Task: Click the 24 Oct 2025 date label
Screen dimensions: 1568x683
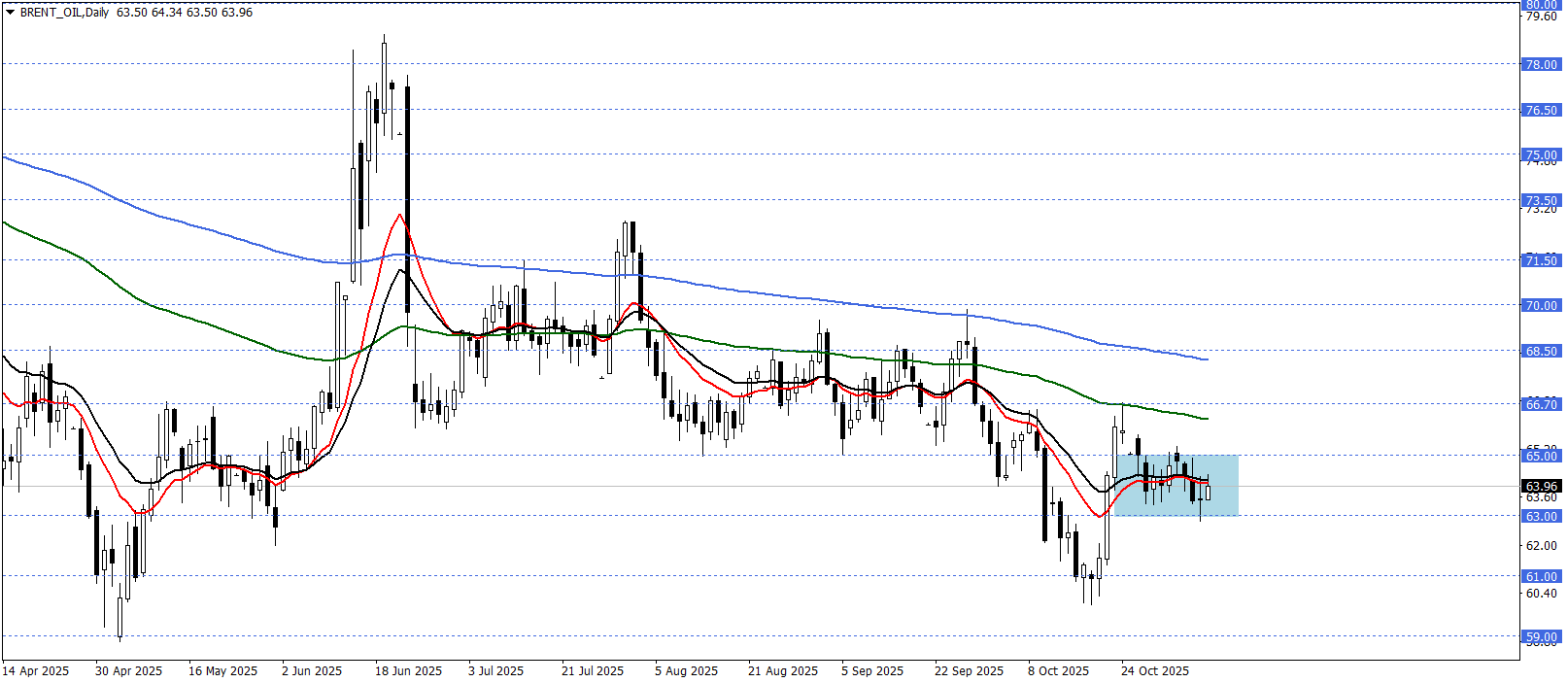Action: [1155, 670]
